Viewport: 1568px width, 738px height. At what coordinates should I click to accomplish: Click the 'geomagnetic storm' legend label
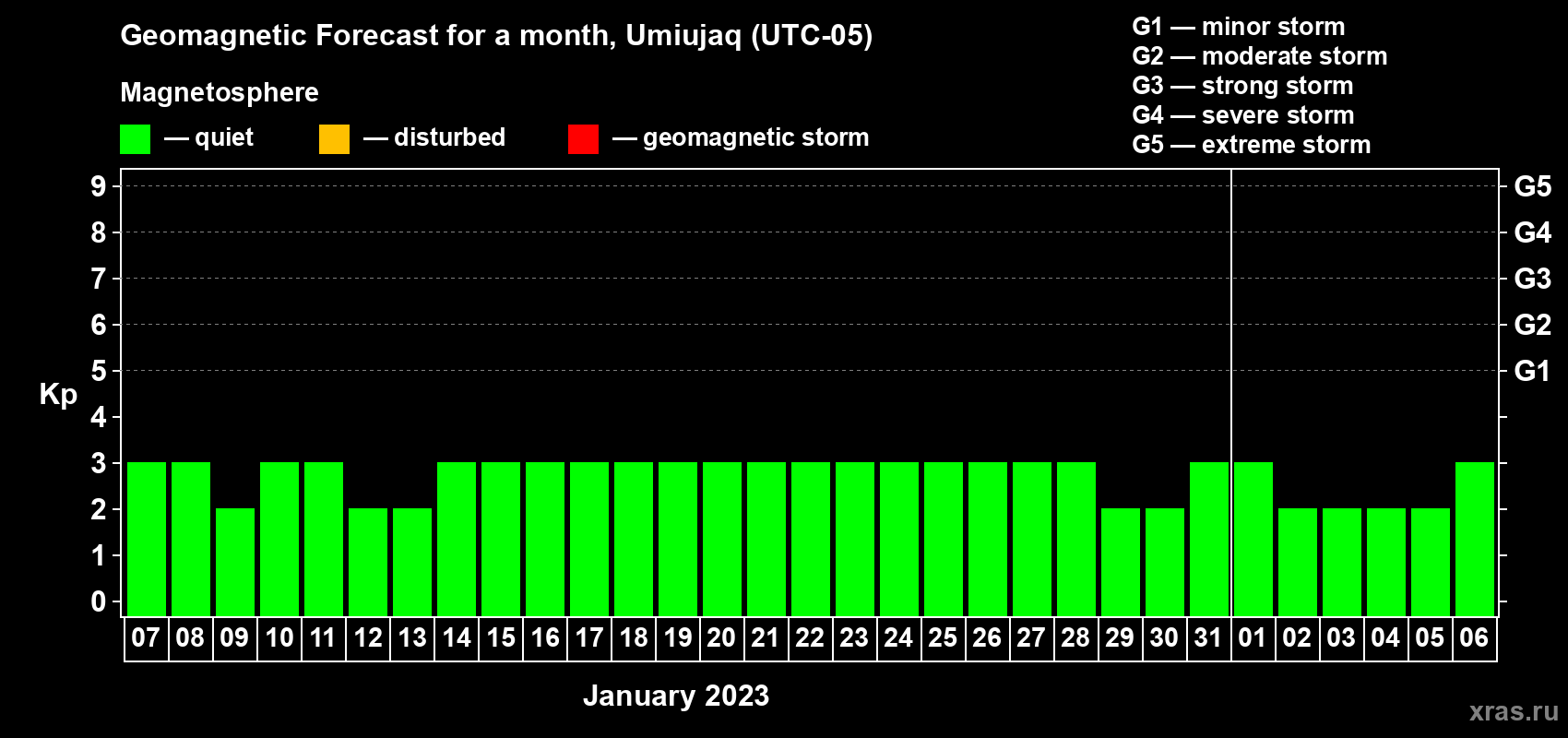[756, 138]
